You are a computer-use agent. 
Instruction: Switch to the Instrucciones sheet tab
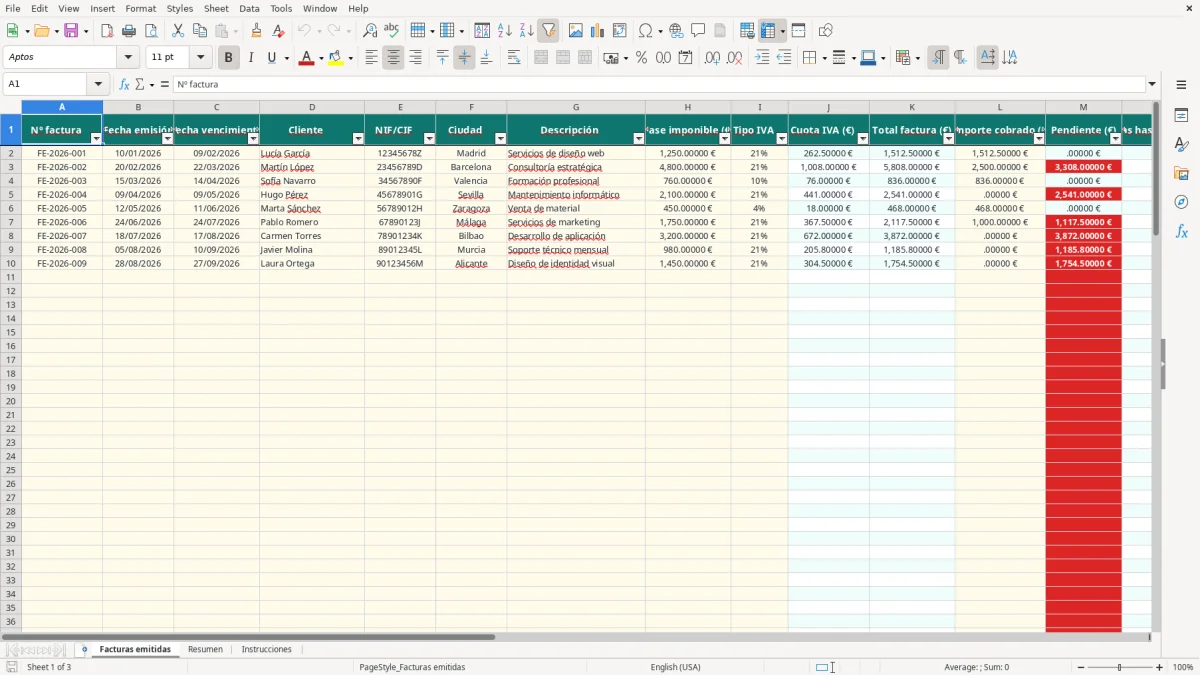(267, 649)
